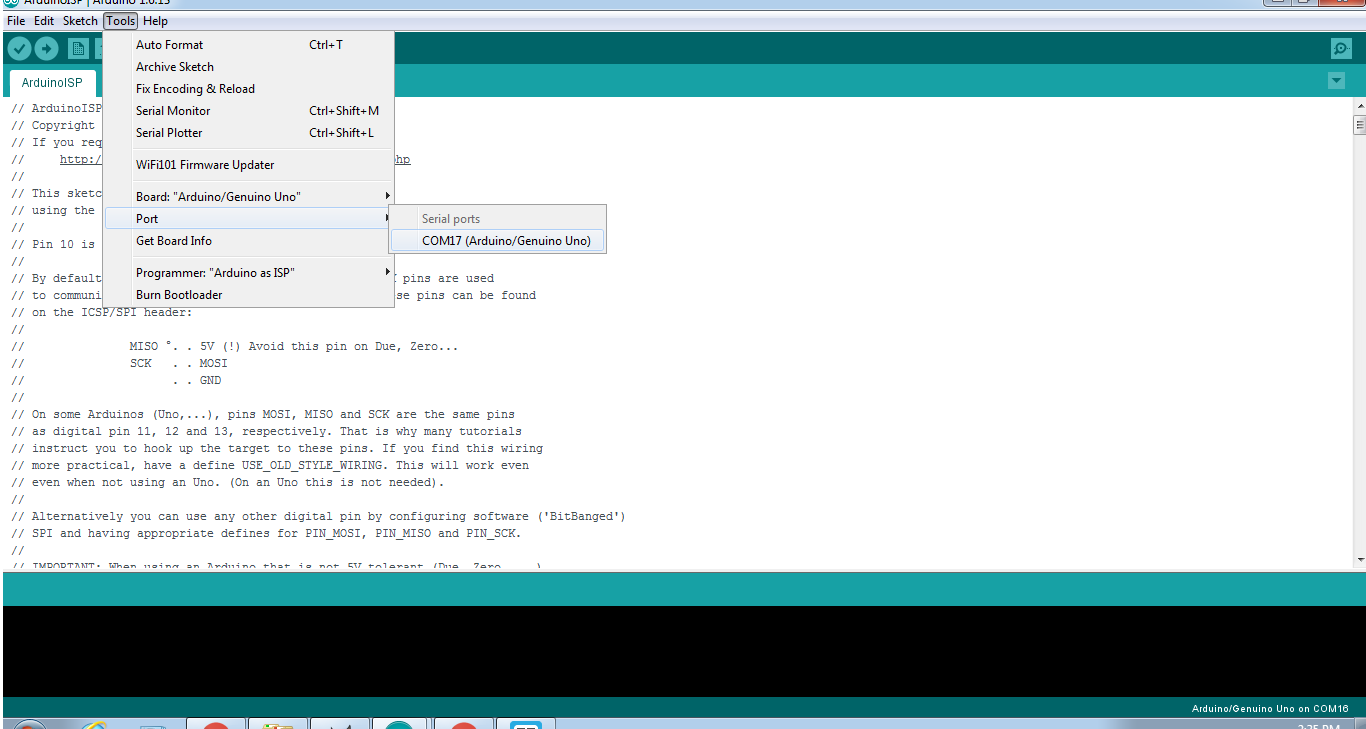This screenshot has width=1366, height=729.
Task: Select COM17 (Arduino/Genuino Uno) port
Action: 497,241
